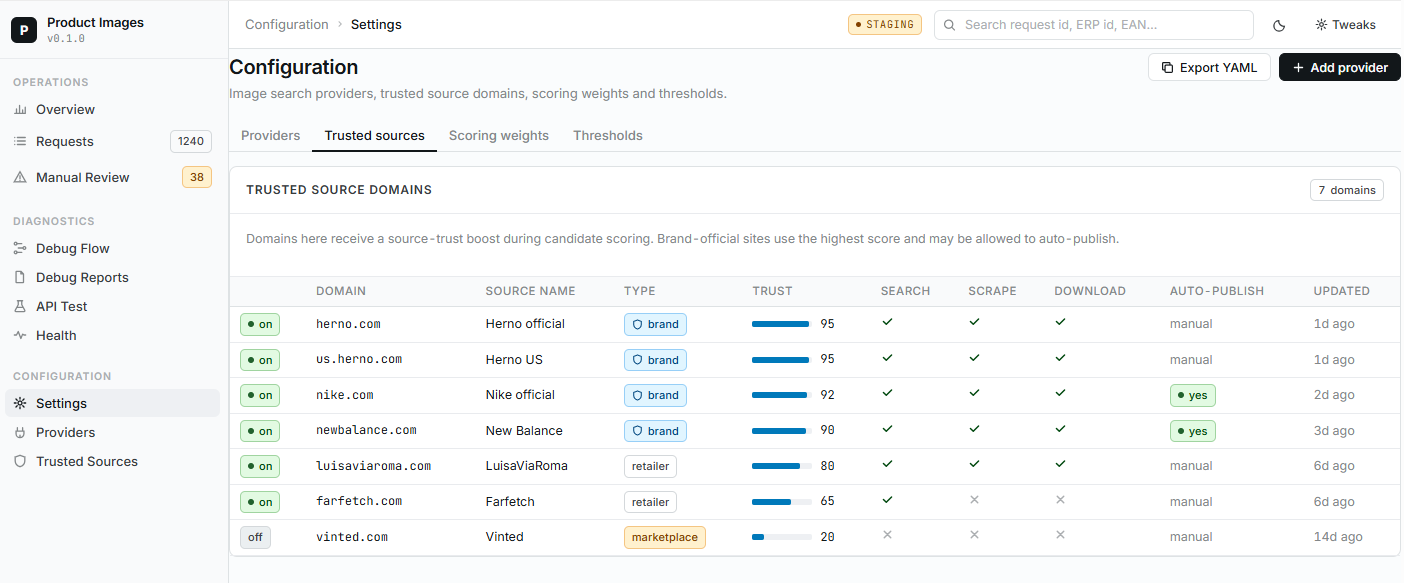Open Debug Flow in the sidebar
1404x583 pixels.
tap(112, 249)
